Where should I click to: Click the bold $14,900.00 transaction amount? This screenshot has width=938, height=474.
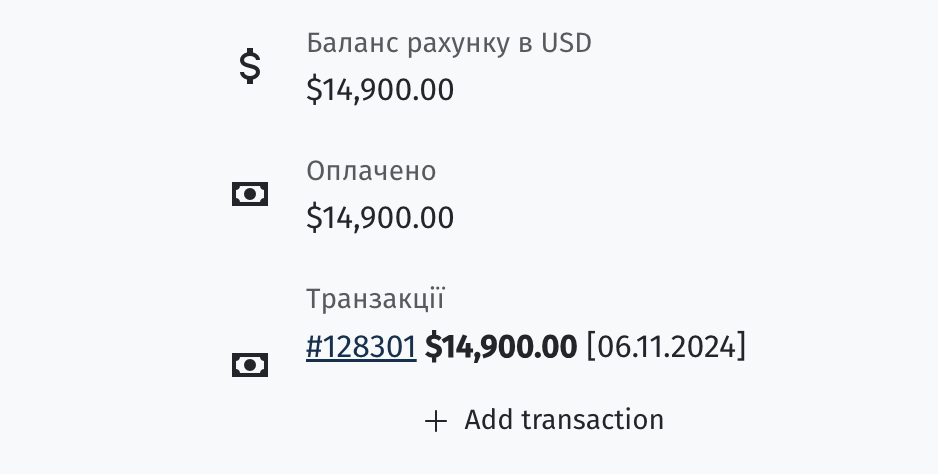tap(501, 347)
